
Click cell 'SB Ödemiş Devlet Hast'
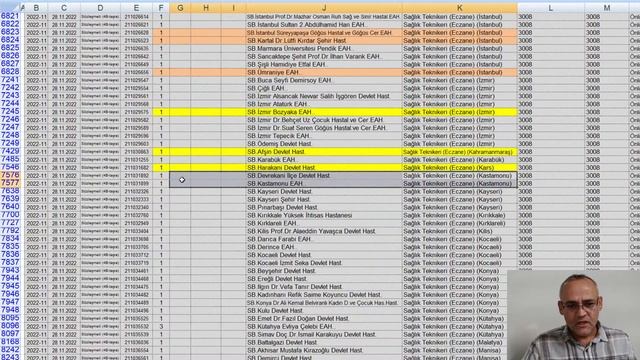[x=324, y=144]
